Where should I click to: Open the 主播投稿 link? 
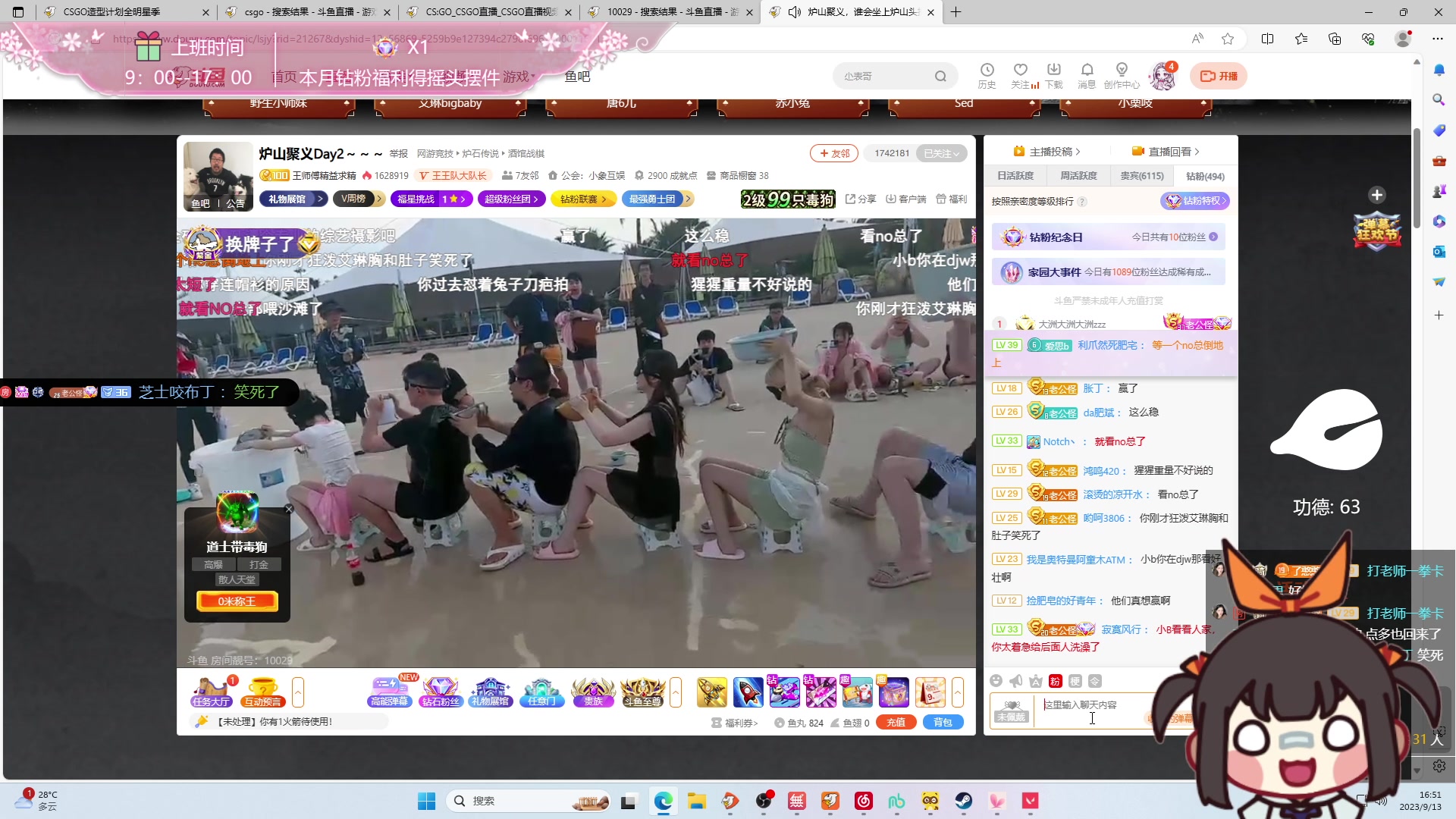point(1047,152)
